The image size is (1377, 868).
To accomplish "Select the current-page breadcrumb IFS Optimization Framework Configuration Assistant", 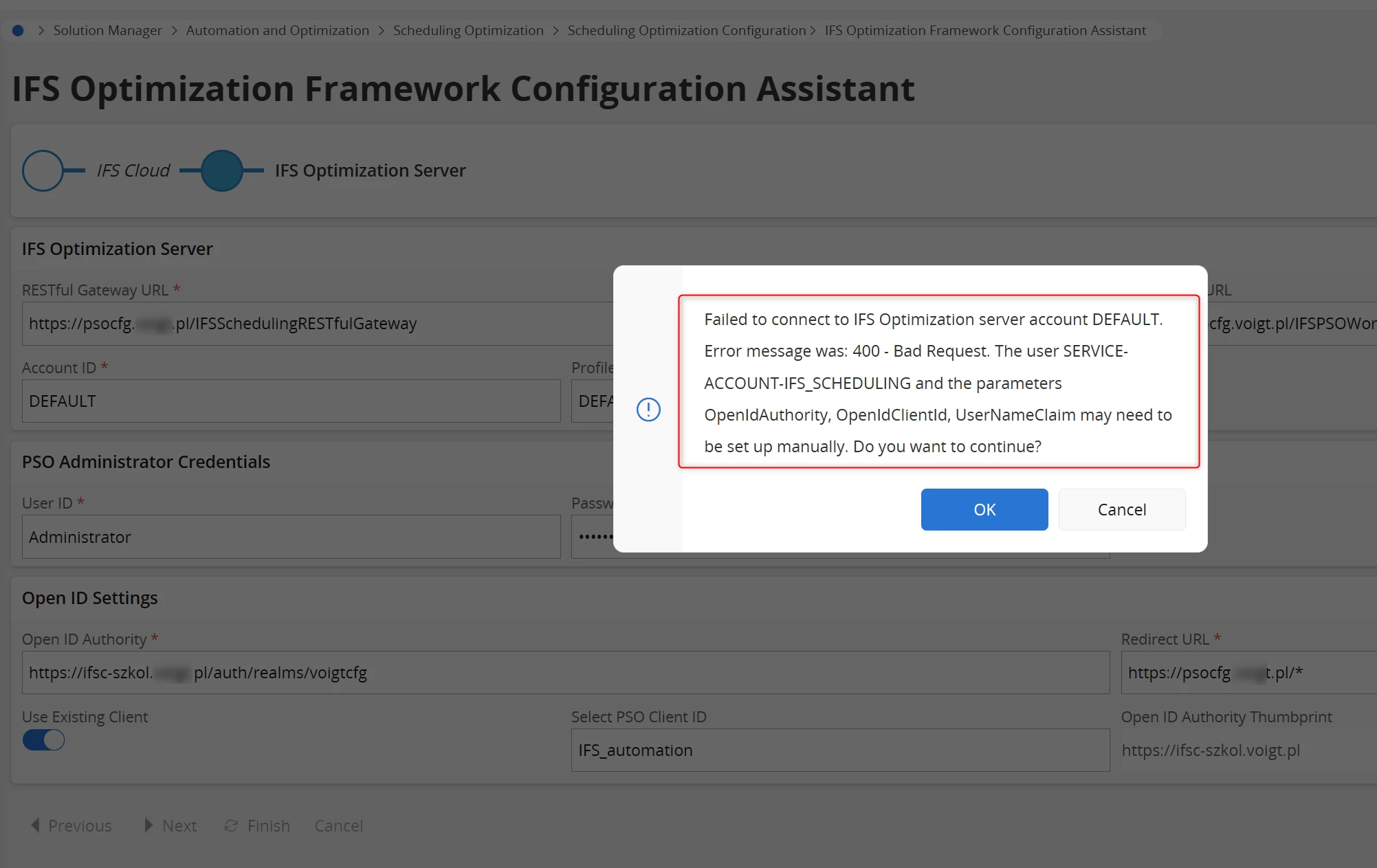I will click(x=984, y=30).
